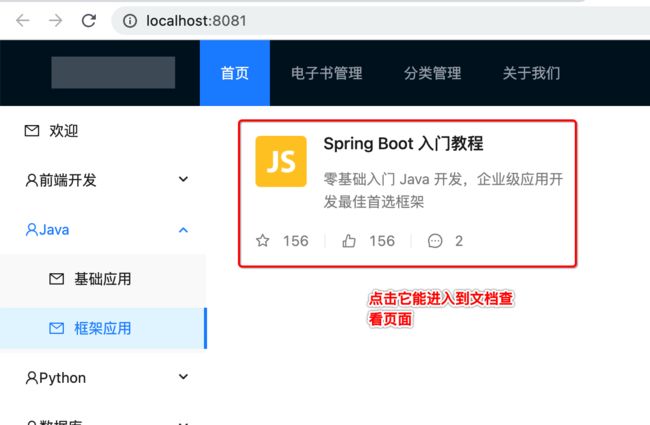650x425 pixels.
Task: Click the Python sidebar label
Action: tap(63, 378)
